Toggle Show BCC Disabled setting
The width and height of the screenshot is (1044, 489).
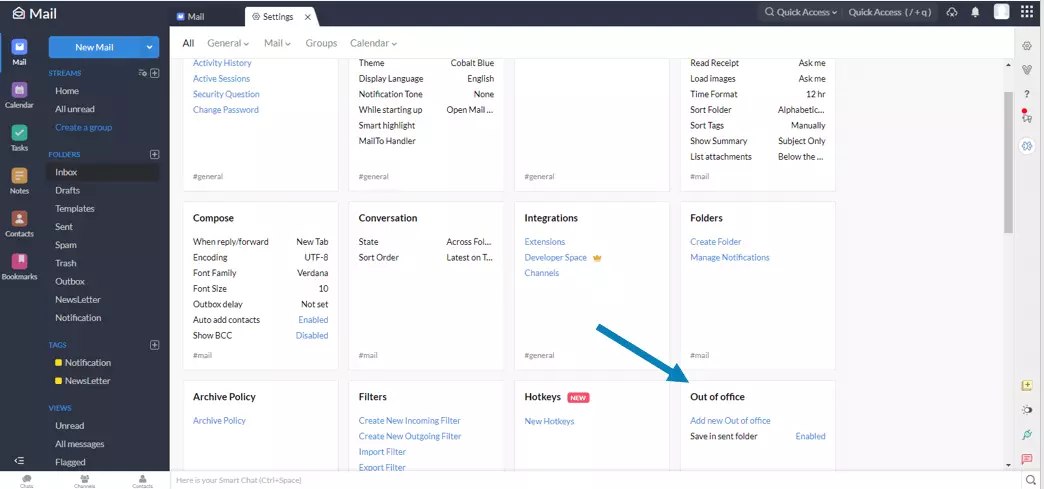pos(311,335)
